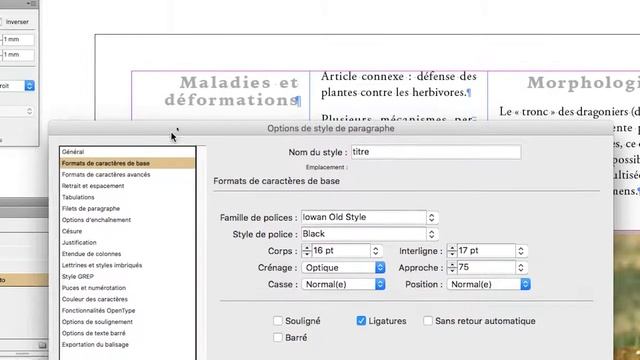Screen dimensions: 640x360
Task: Open Filets de paragraphe category
Action: click(x=91, y=209)
